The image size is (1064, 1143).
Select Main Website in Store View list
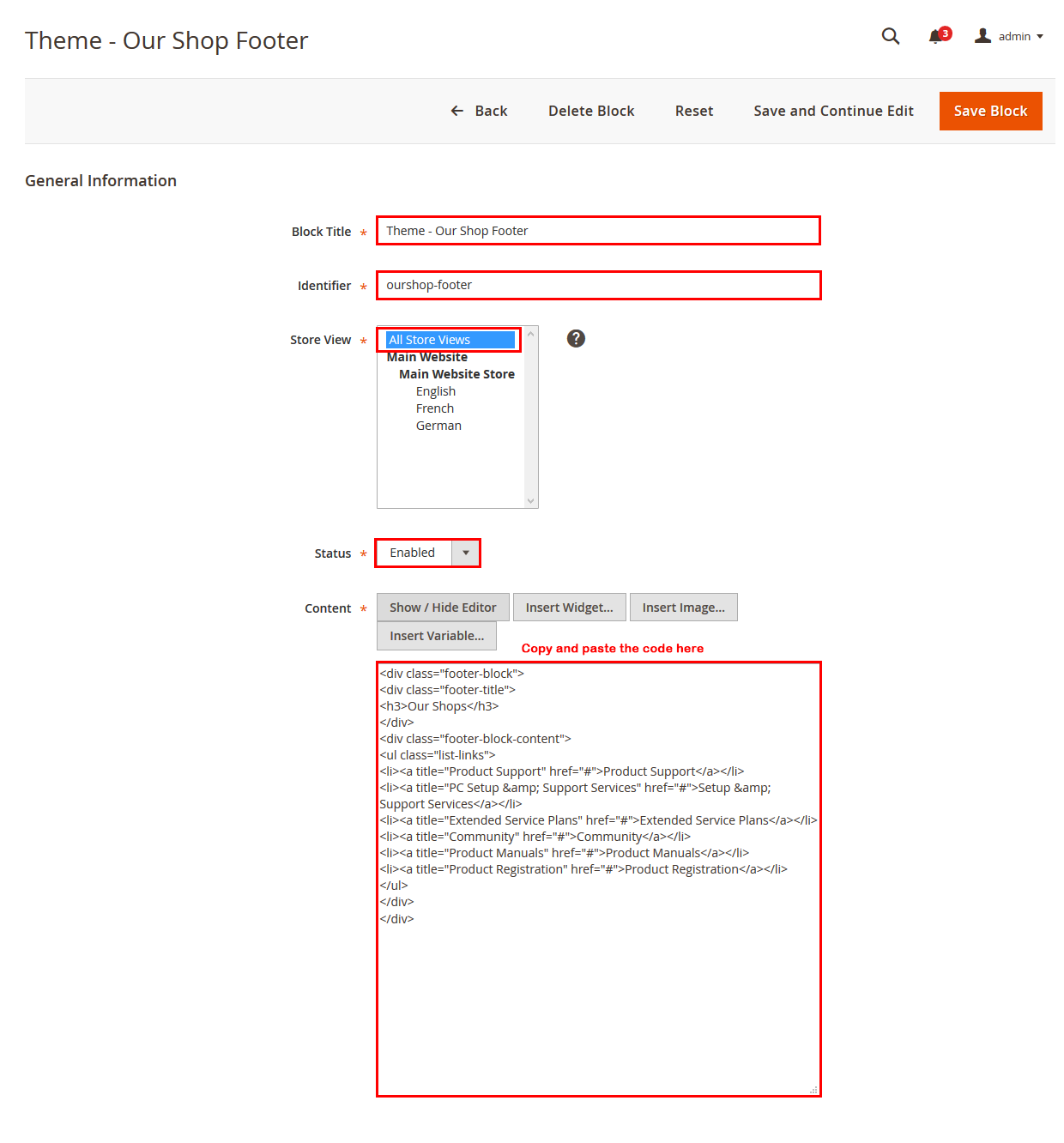(427, 357)
